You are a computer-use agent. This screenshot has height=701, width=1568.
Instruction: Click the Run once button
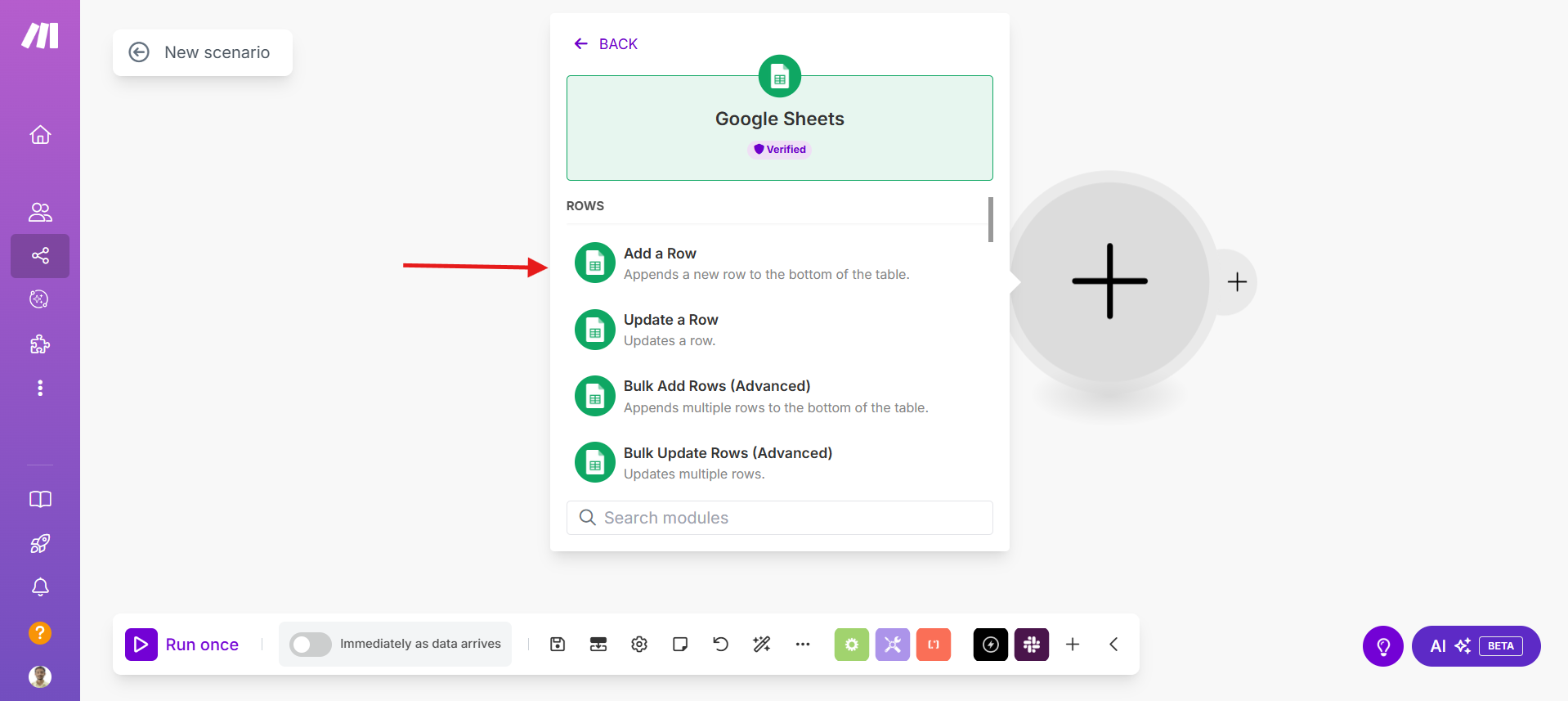point(182,645)
